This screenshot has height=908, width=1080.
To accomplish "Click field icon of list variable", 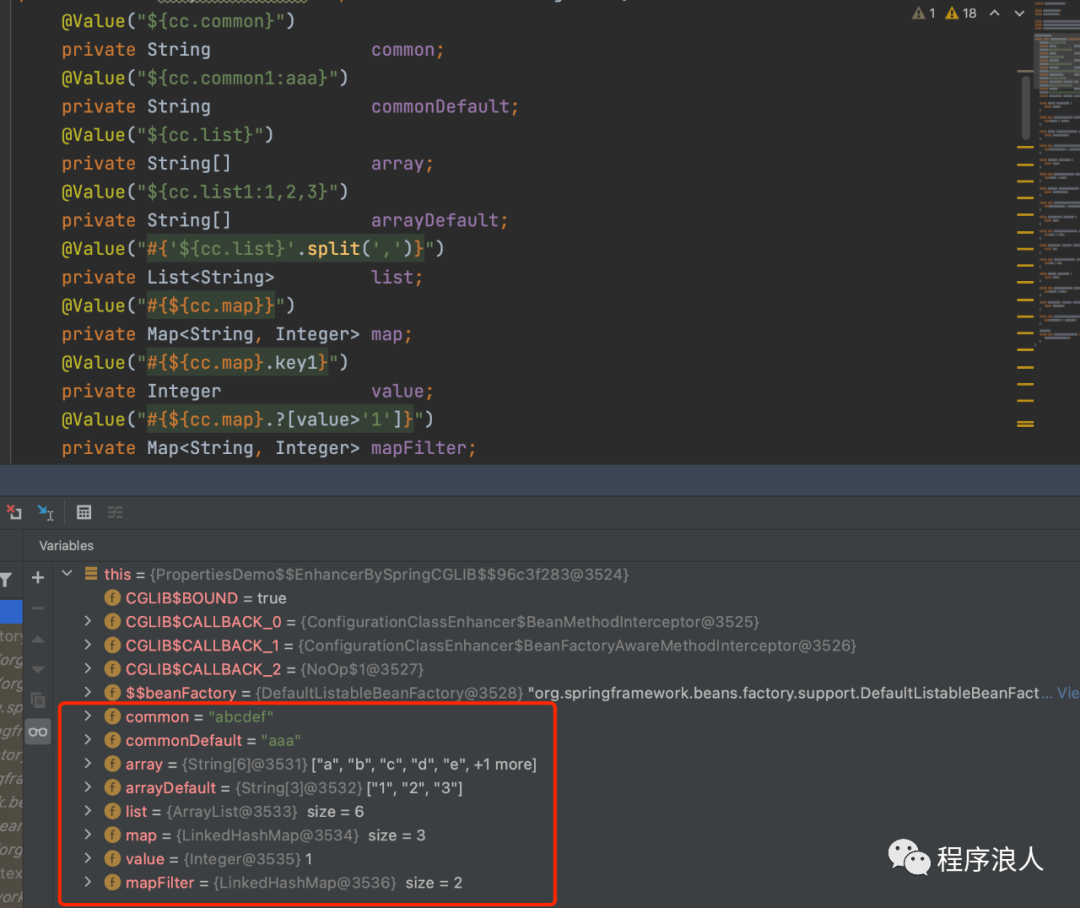I will tap(112, 812).
